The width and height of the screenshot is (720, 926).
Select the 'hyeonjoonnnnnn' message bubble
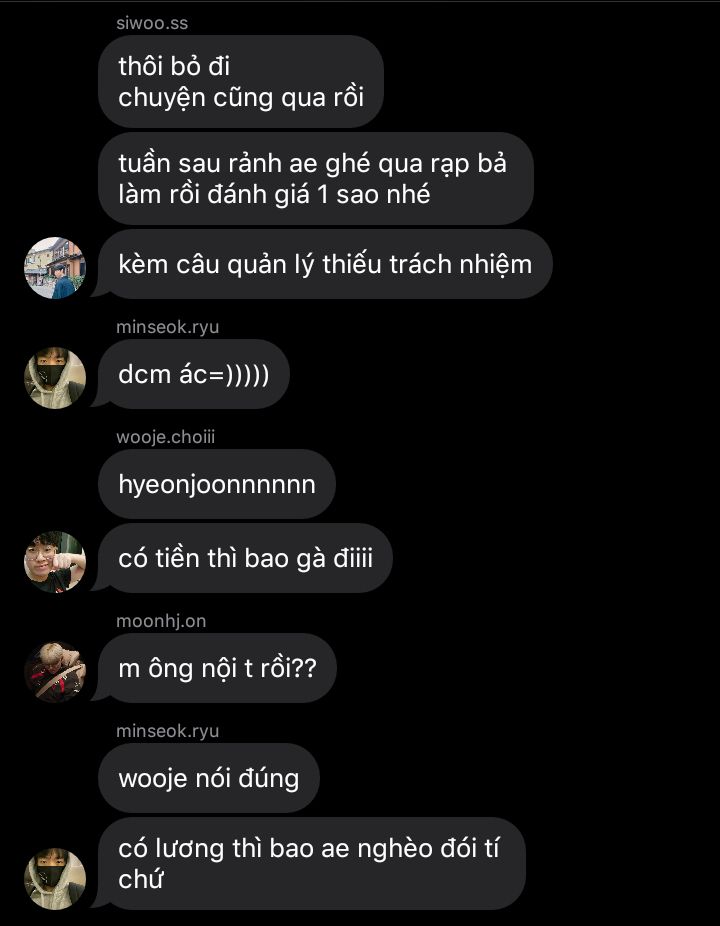click(x=217, y=484)
